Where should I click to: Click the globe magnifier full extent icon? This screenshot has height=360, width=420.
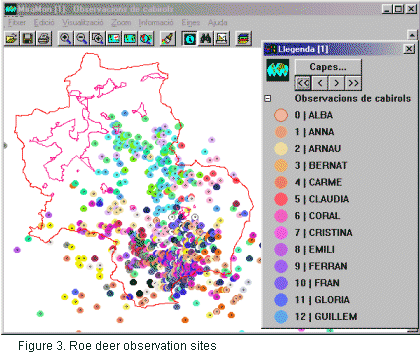click(x=146, y=39)
